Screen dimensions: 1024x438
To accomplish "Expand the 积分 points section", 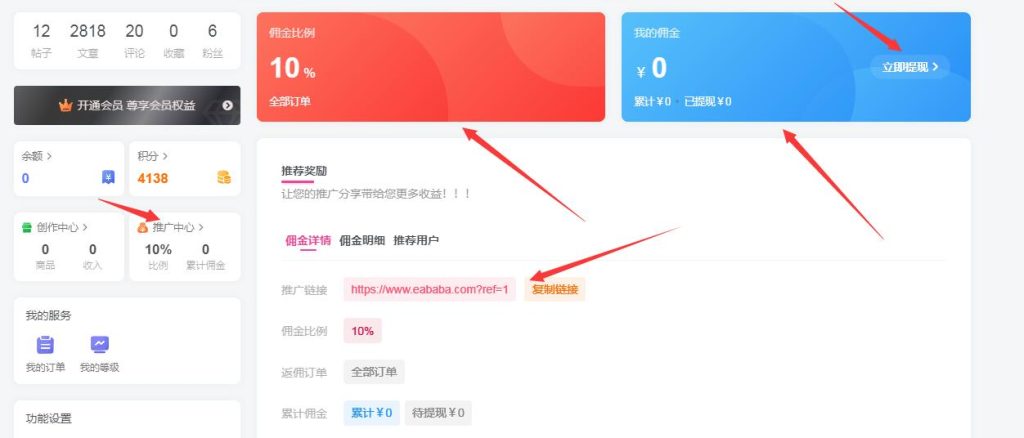I will point(153,156).
